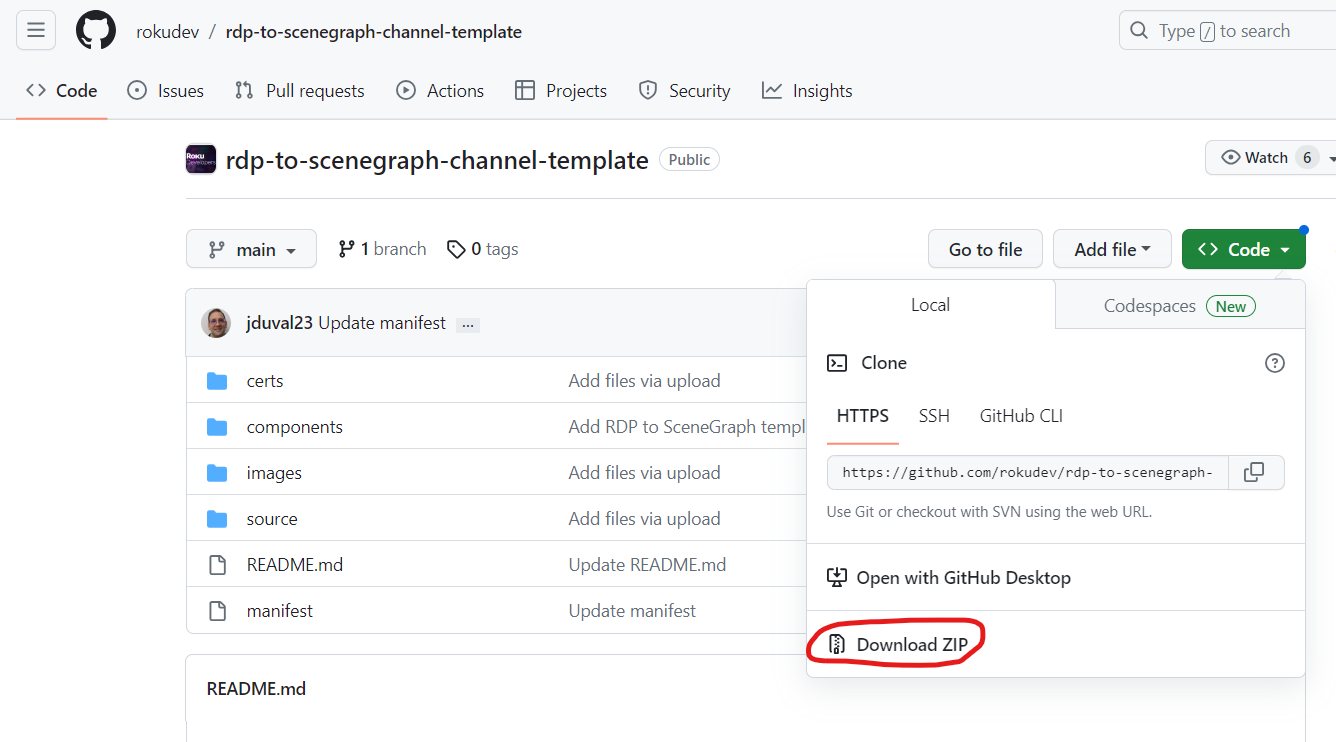The image size is (1336, 742).
Task: Select the SSH clone tab
Action: [934, 416]
